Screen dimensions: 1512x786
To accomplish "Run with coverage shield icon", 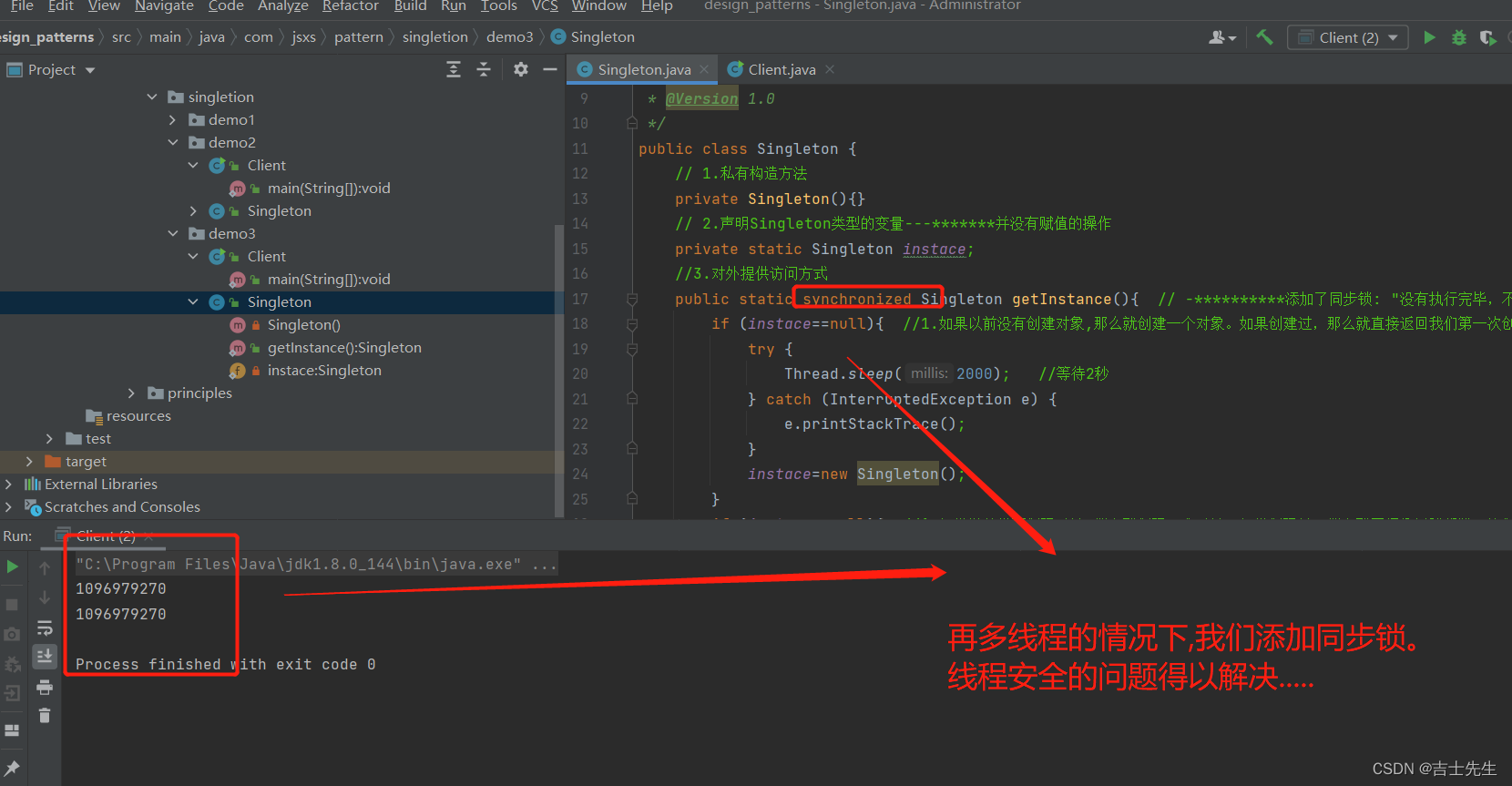I will coord(1488,37).
